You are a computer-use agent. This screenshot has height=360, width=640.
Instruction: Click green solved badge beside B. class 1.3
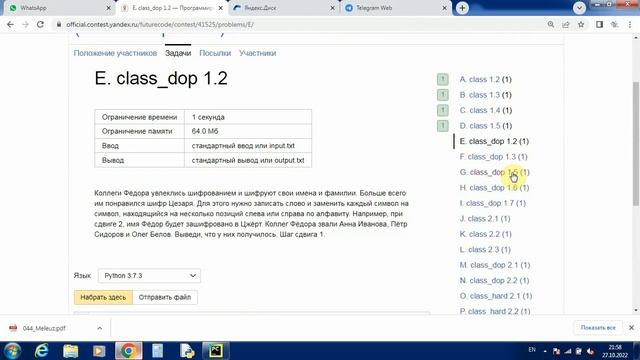442,95
